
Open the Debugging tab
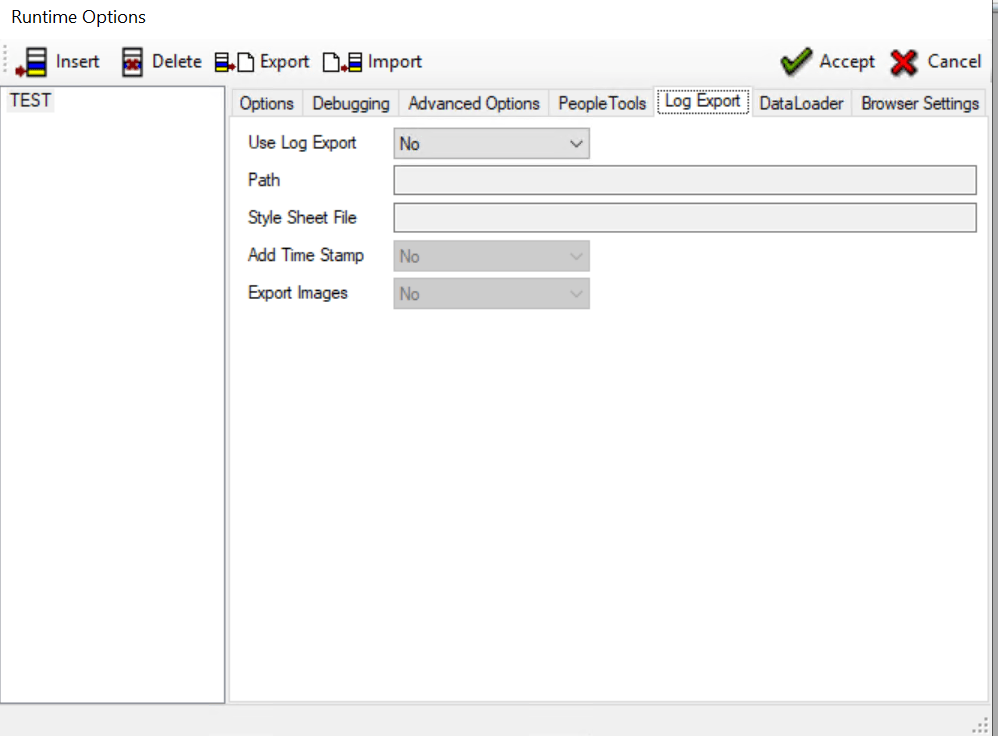coord(351,102)
